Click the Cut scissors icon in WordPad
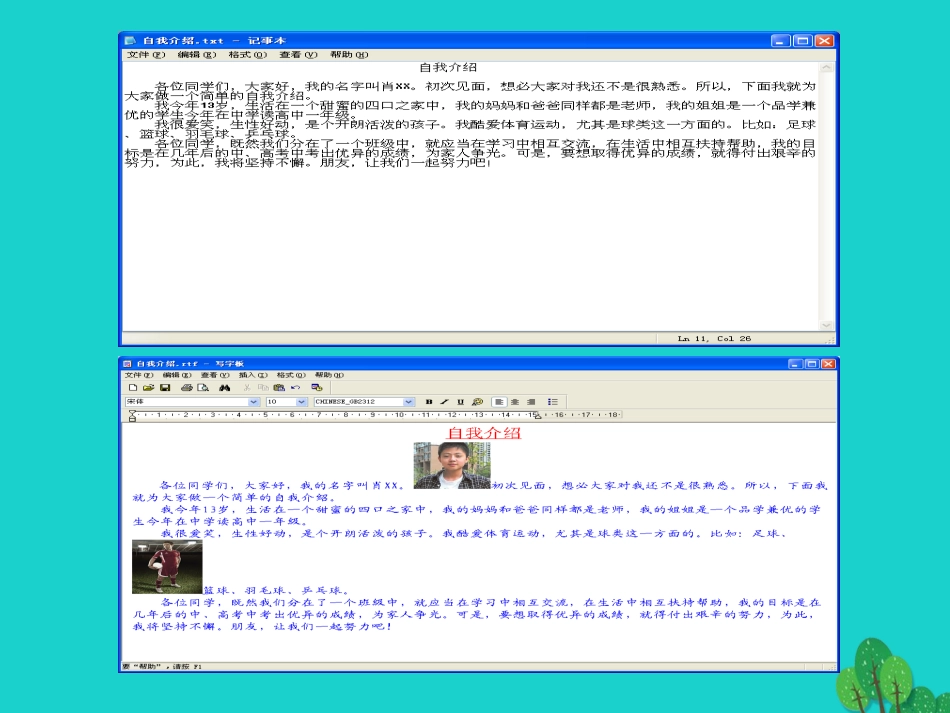 click(x=247, y=388)
